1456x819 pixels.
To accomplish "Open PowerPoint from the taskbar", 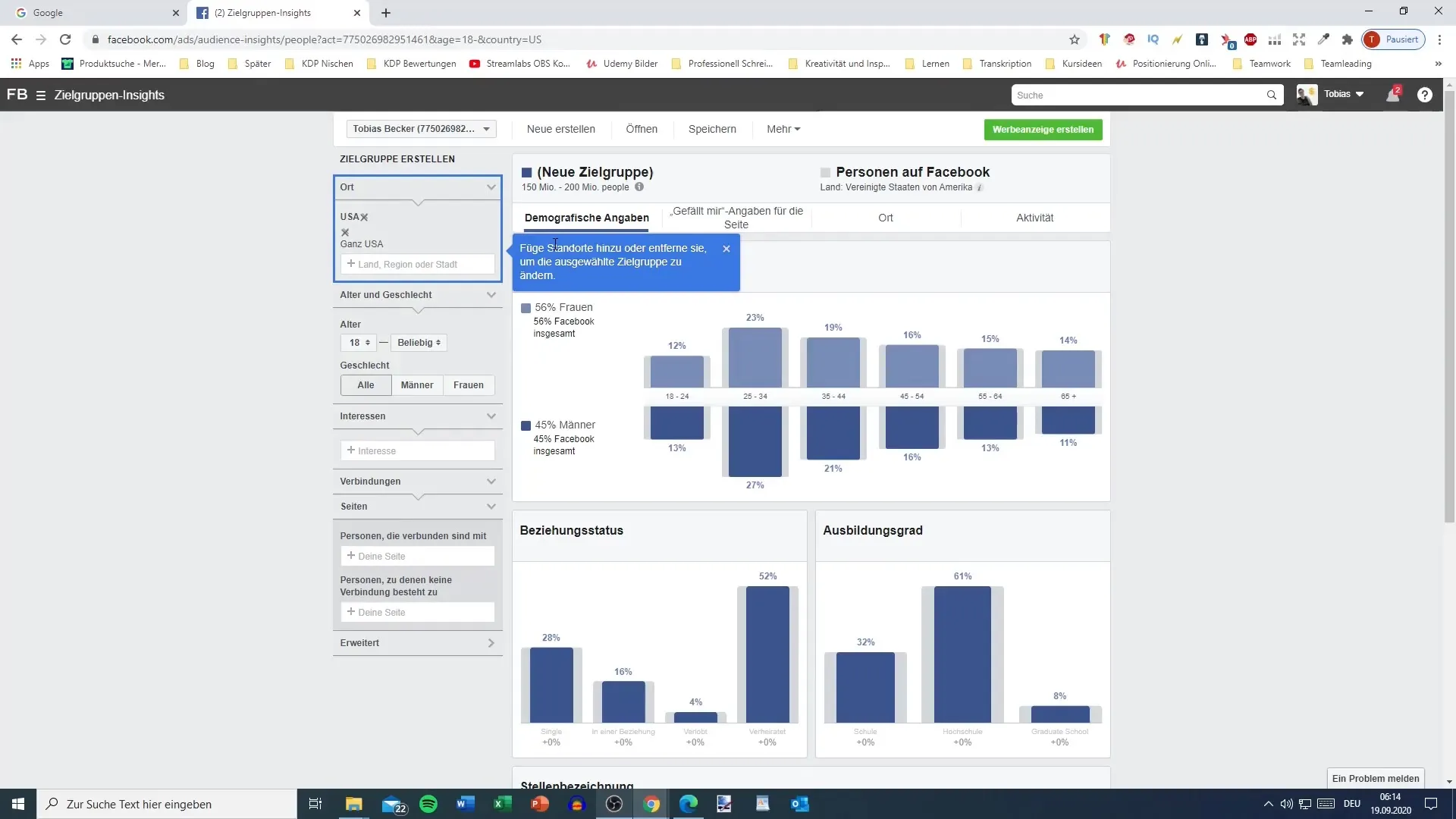I will click(539, 804).
